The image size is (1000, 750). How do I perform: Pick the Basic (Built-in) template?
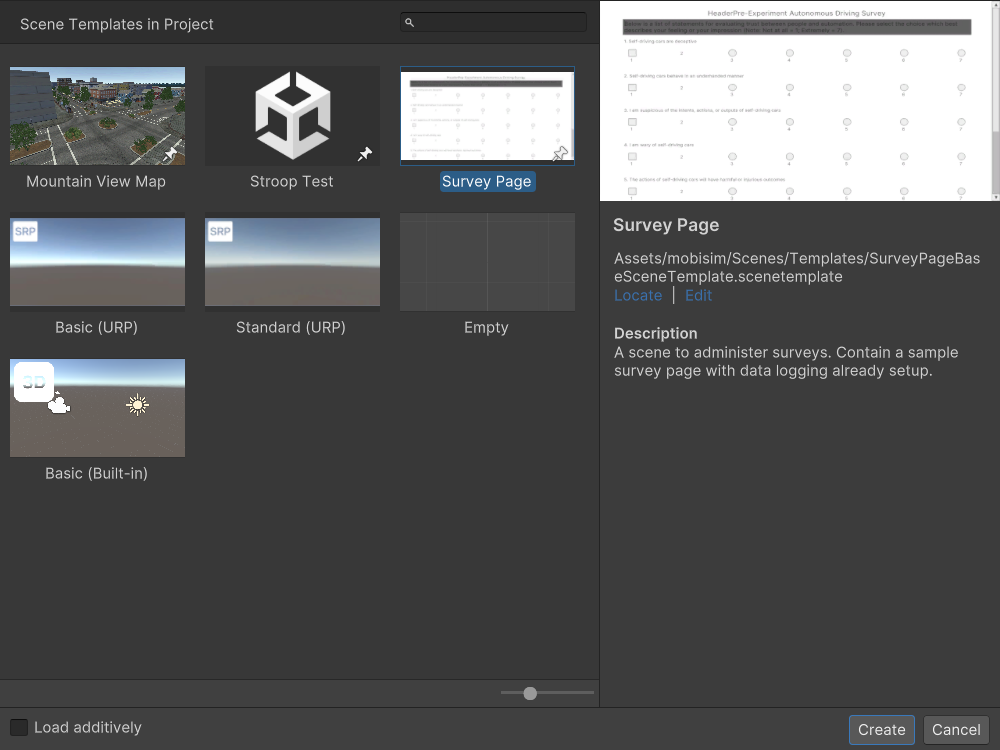pos(98,408)
